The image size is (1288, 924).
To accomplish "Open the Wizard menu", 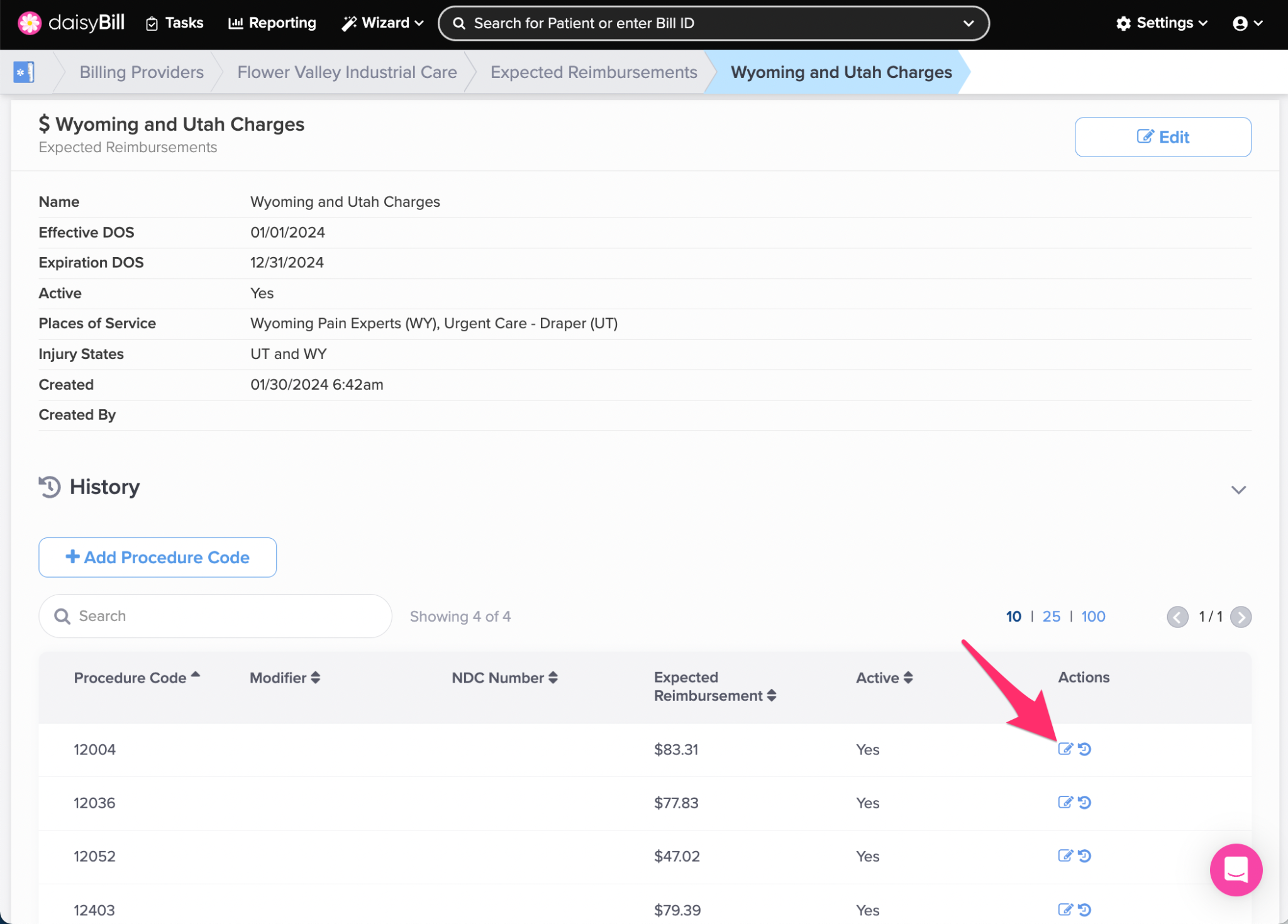I will coord(382,23).
